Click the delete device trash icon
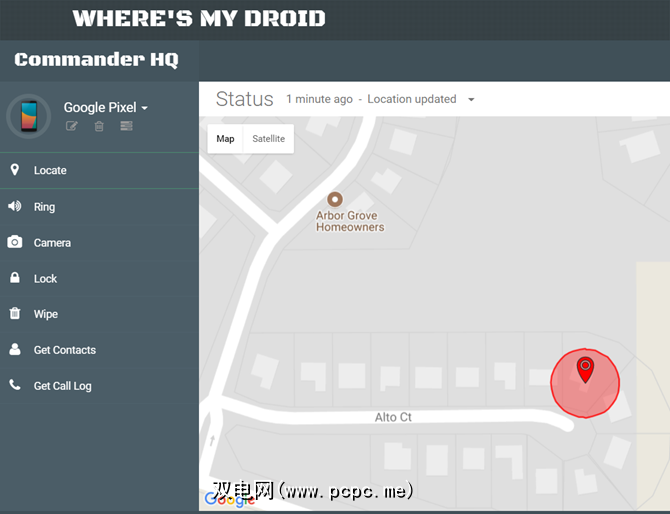 (x=99, y=126)
